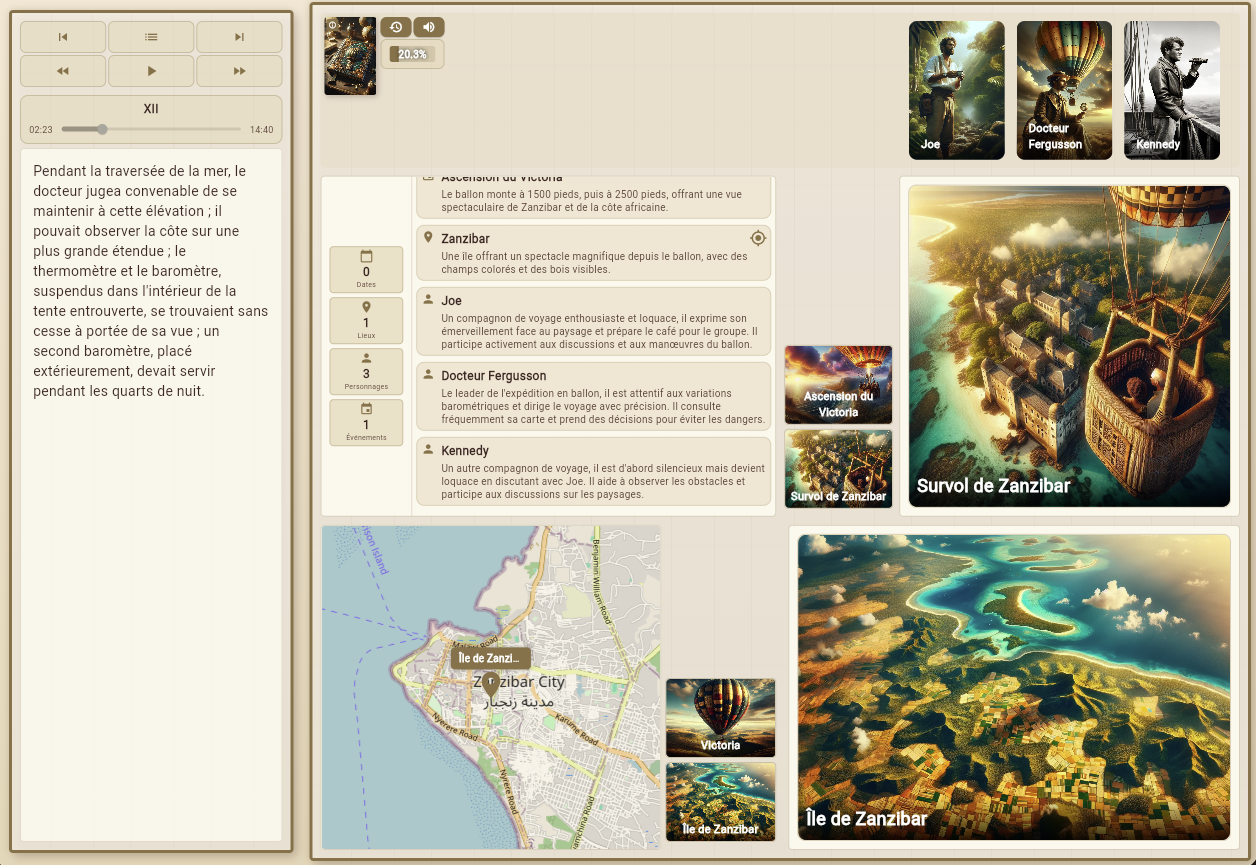Rewind the audio playback
The height and width of the screenshot is (865, 1256).
[x=63, y=71]
